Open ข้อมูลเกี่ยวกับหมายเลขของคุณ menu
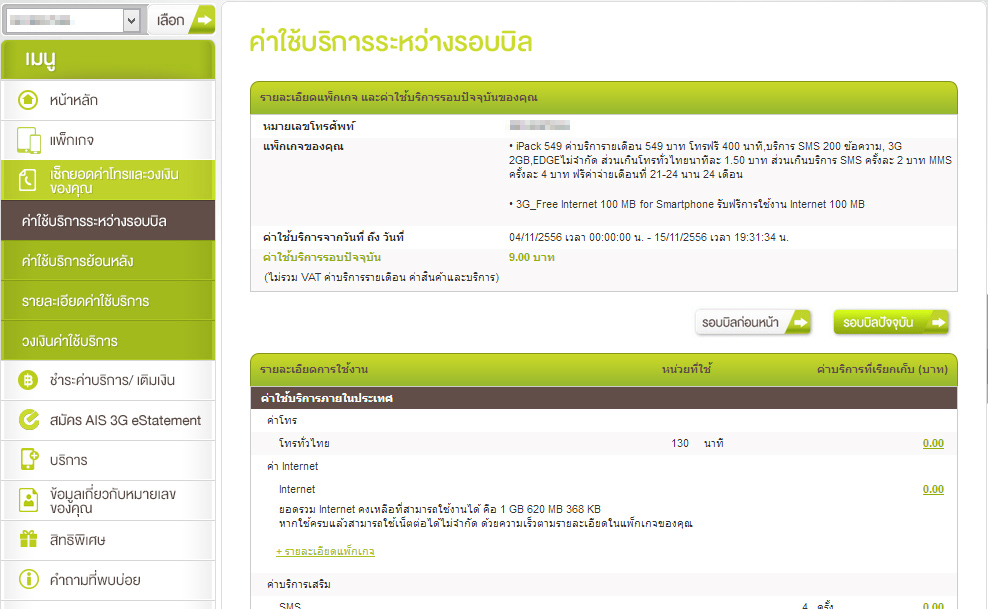The height and width of the screenshot is (609, 988). pos(108,500)
